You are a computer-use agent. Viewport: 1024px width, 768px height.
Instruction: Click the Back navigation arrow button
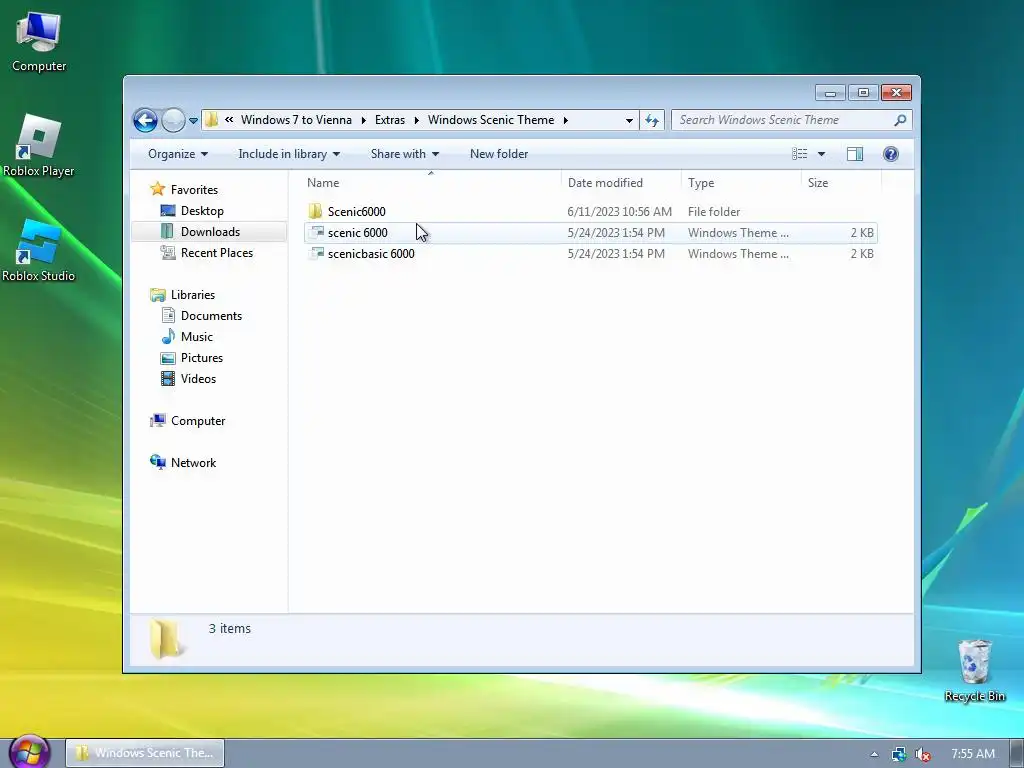point(145,120)
